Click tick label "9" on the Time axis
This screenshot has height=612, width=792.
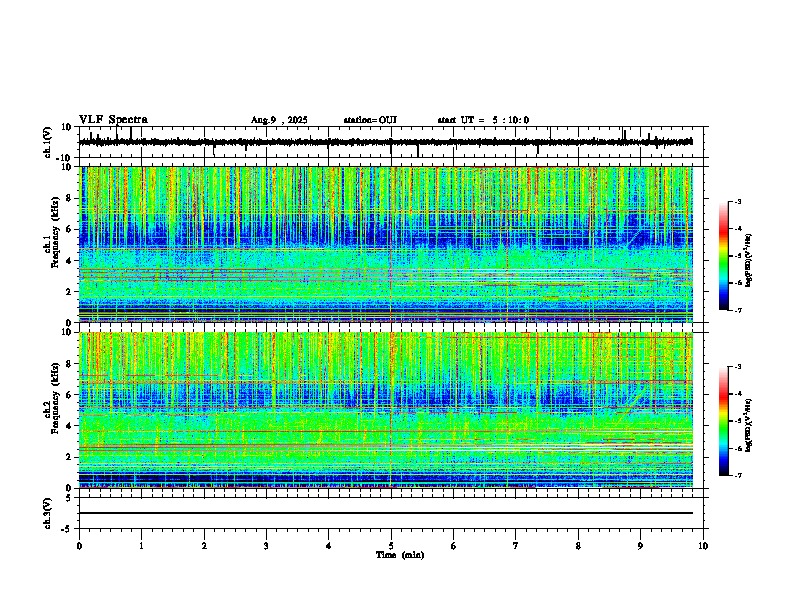pos(640,546)
